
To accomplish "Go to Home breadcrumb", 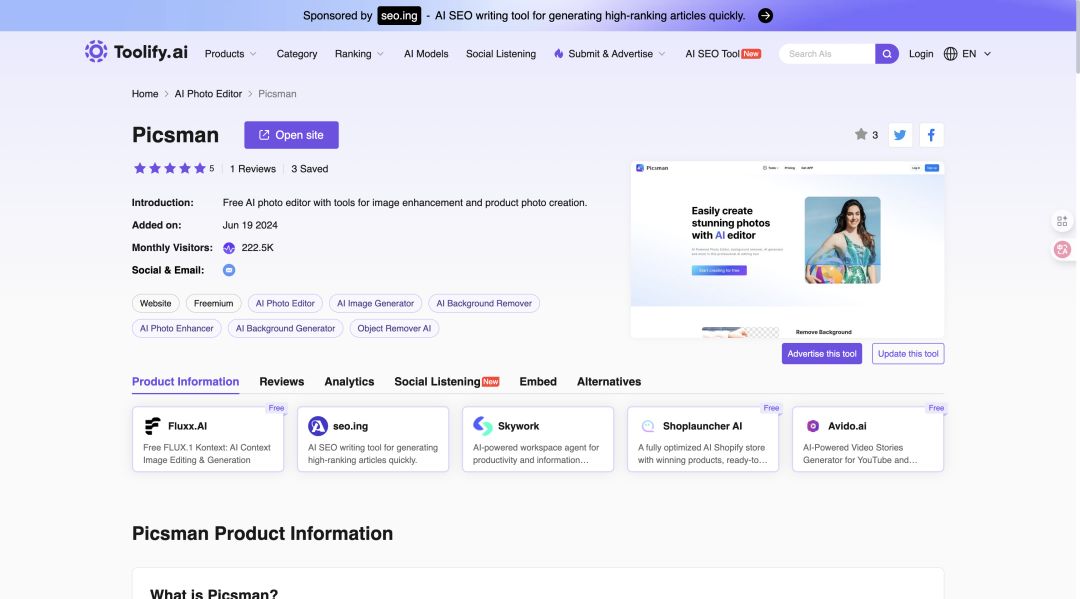I will [145, 94].
